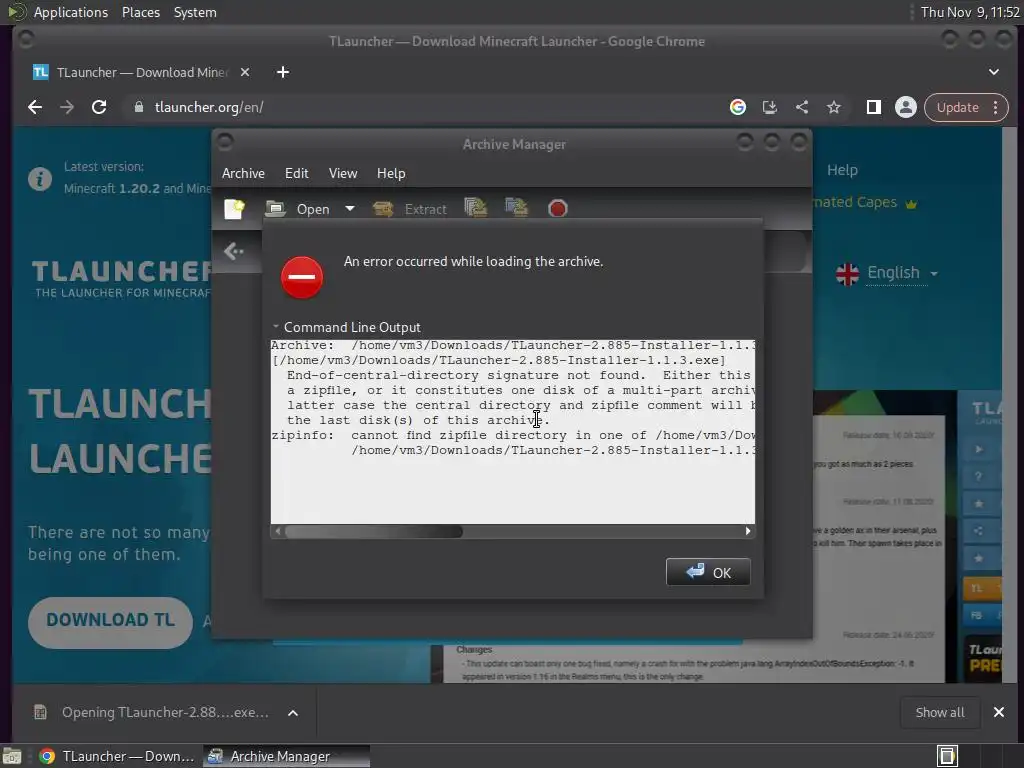Click the scroll left arrow of output box
This screenshot has width=1024, height=768.
click(278, 532)
